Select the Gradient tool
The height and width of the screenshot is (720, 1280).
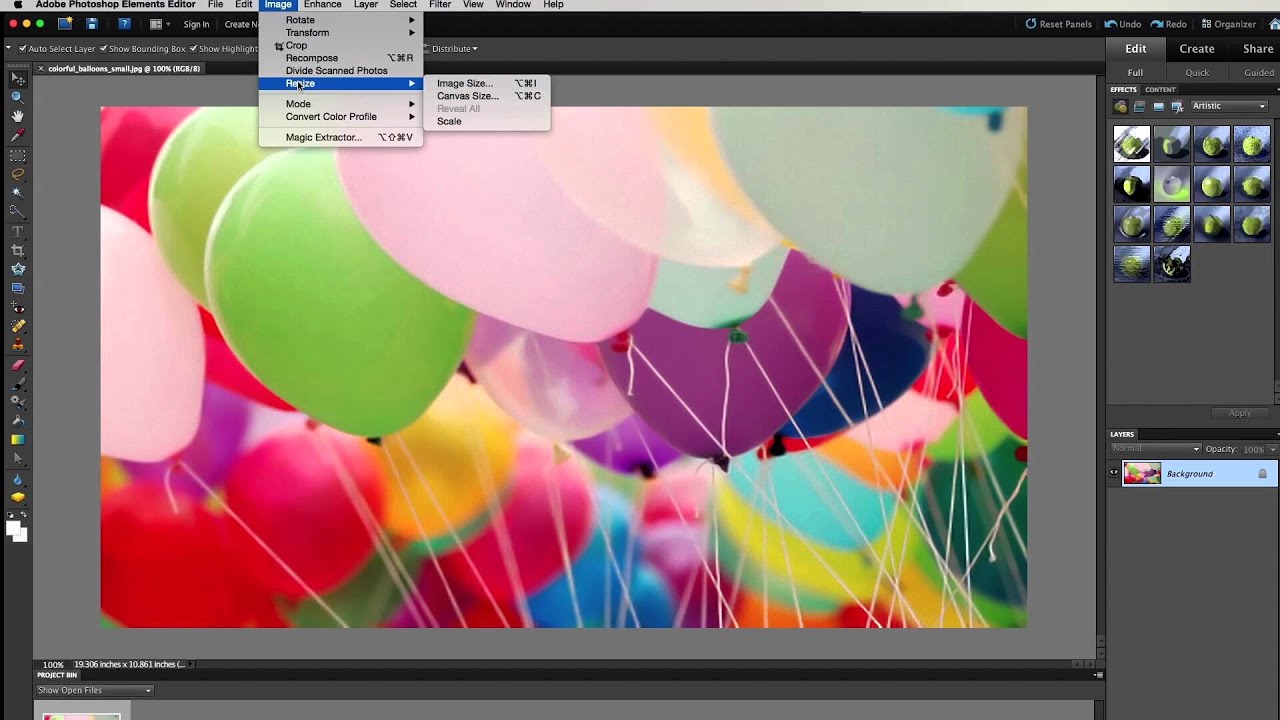pos(18,440)
